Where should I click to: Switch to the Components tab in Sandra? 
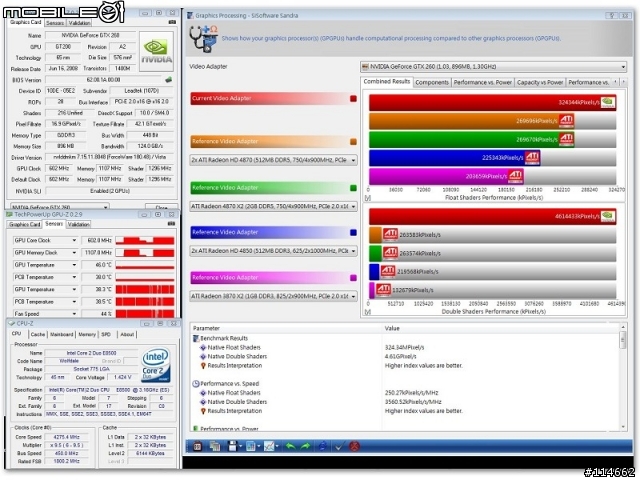tap(432, 82)
